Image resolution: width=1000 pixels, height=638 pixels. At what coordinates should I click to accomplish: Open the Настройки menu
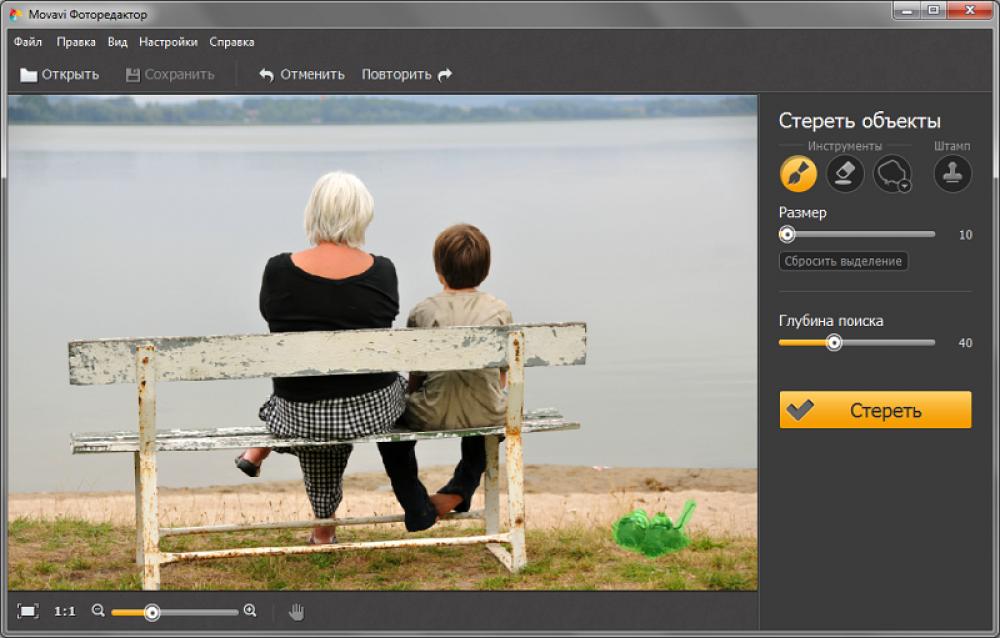[x=168, y=42]
